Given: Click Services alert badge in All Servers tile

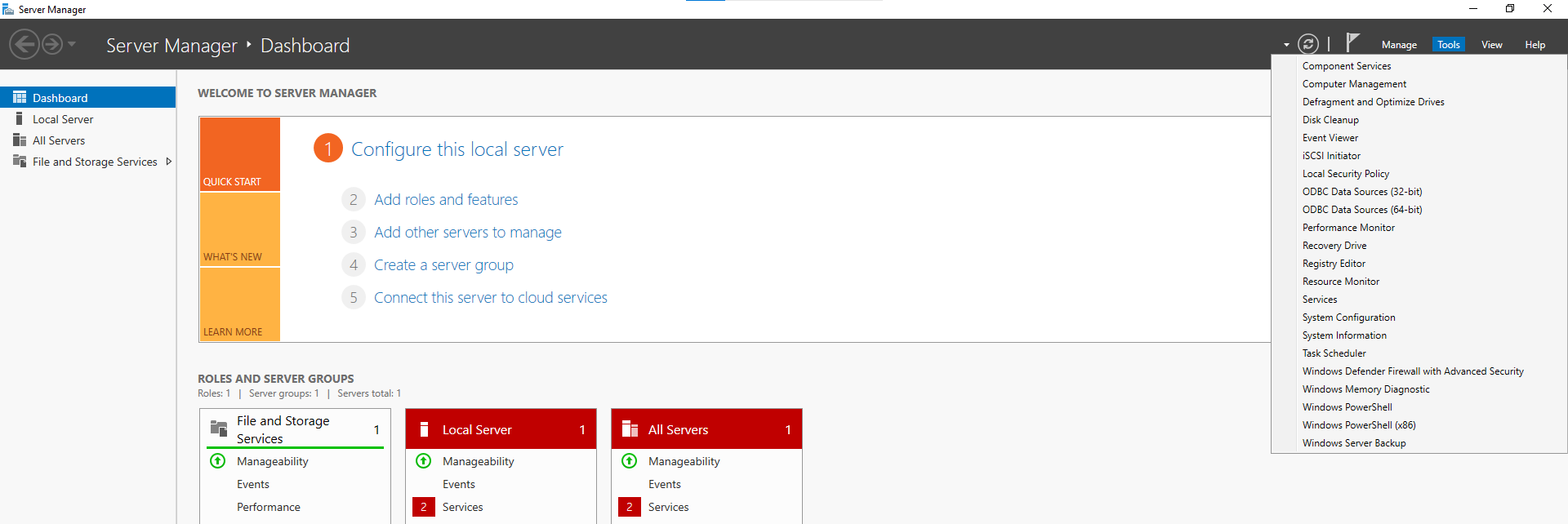Looking at the screenshot, I should pos(630,507).
